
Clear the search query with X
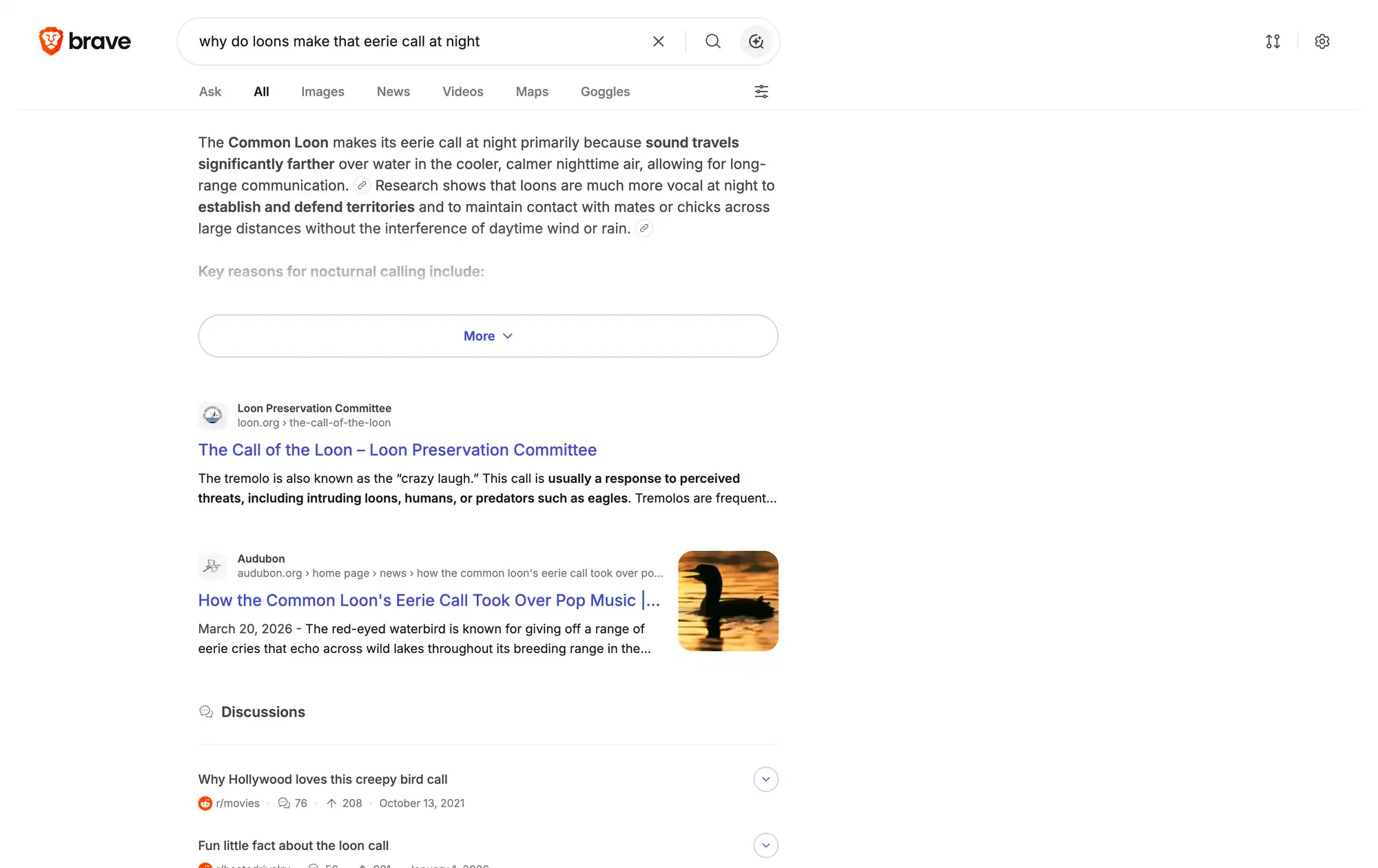(x=659, y=41)
